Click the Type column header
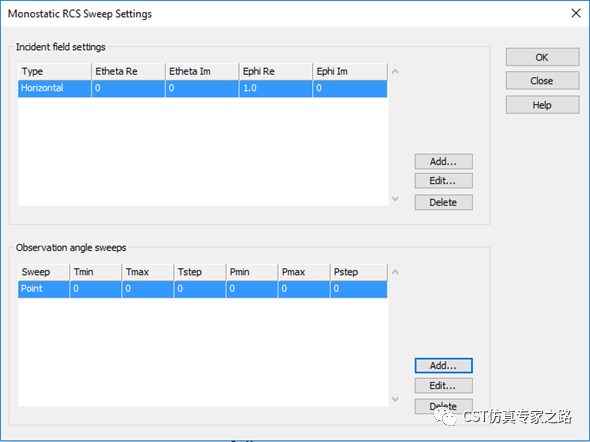The width and height of the screenshot is (590, 442). (55, 71)
